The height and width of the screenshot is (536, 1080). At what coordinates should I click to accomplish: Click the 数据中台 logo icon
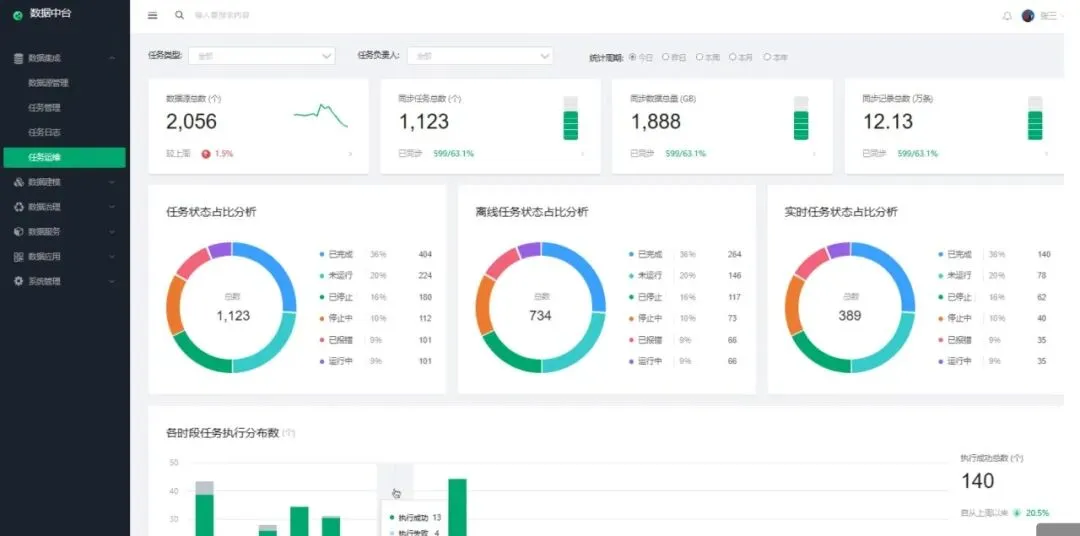click(18, 15)
